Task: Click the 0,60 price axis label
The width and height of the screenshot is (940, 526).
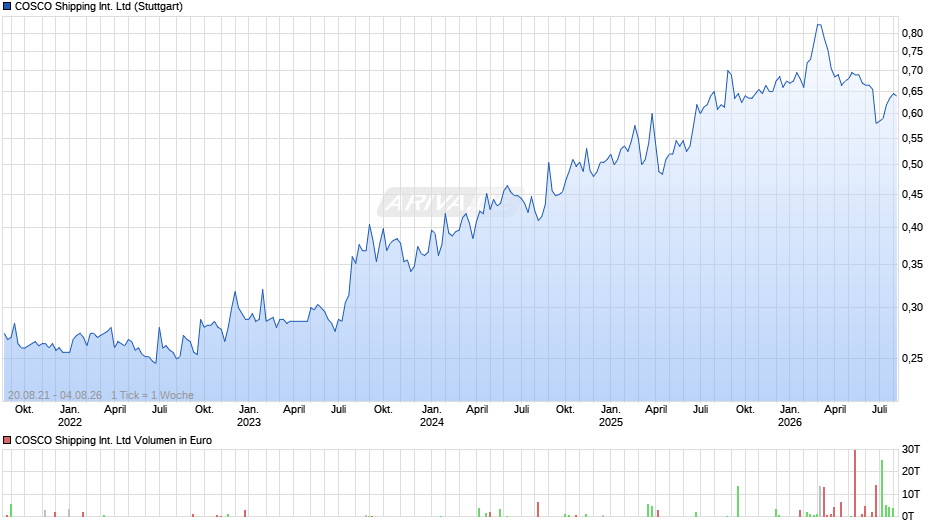Action: [912, 114]
